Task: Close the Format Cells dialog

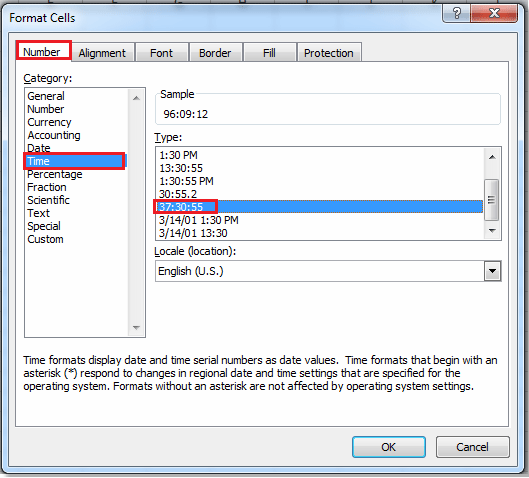Action: [x=494, y=13]
